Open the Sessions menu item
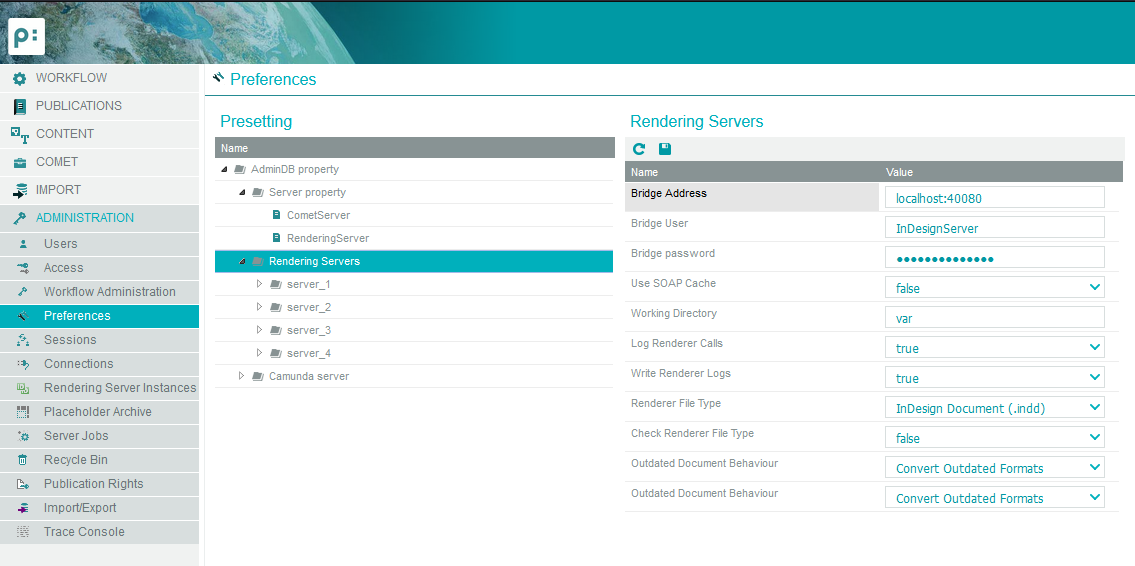 (70, 340)
